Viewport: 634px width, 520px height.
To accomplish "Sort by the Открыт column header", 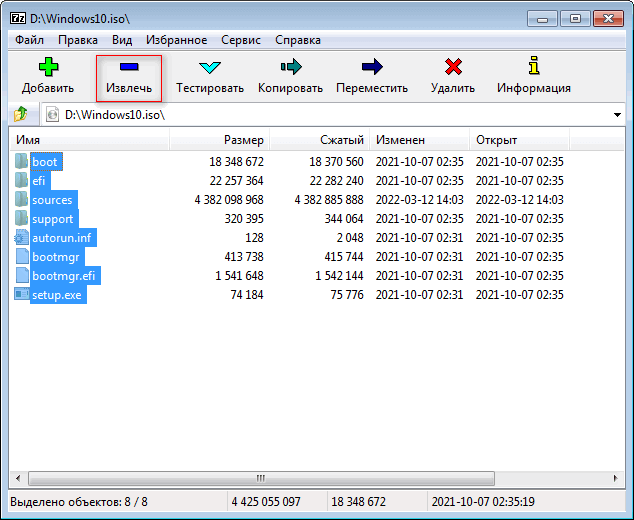I will click(520, 140).
